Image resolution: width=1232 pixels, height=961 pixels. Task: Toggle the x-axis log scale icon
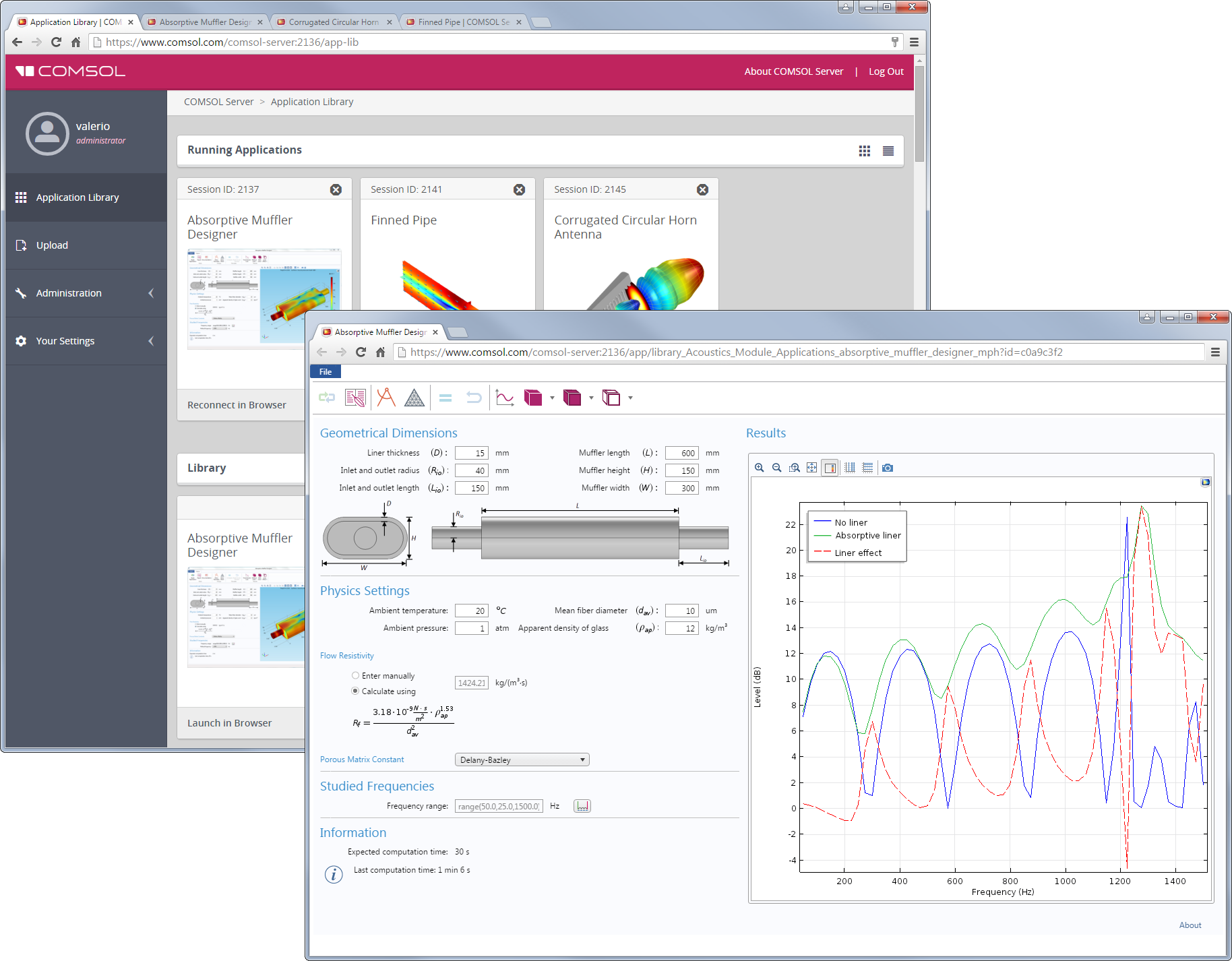tap(850, 468)
